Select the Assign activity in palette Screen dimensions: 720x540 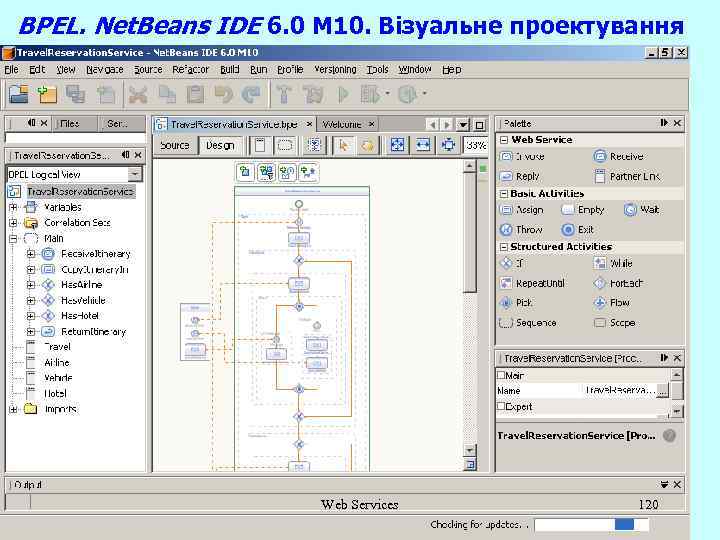tap(522, 210)
